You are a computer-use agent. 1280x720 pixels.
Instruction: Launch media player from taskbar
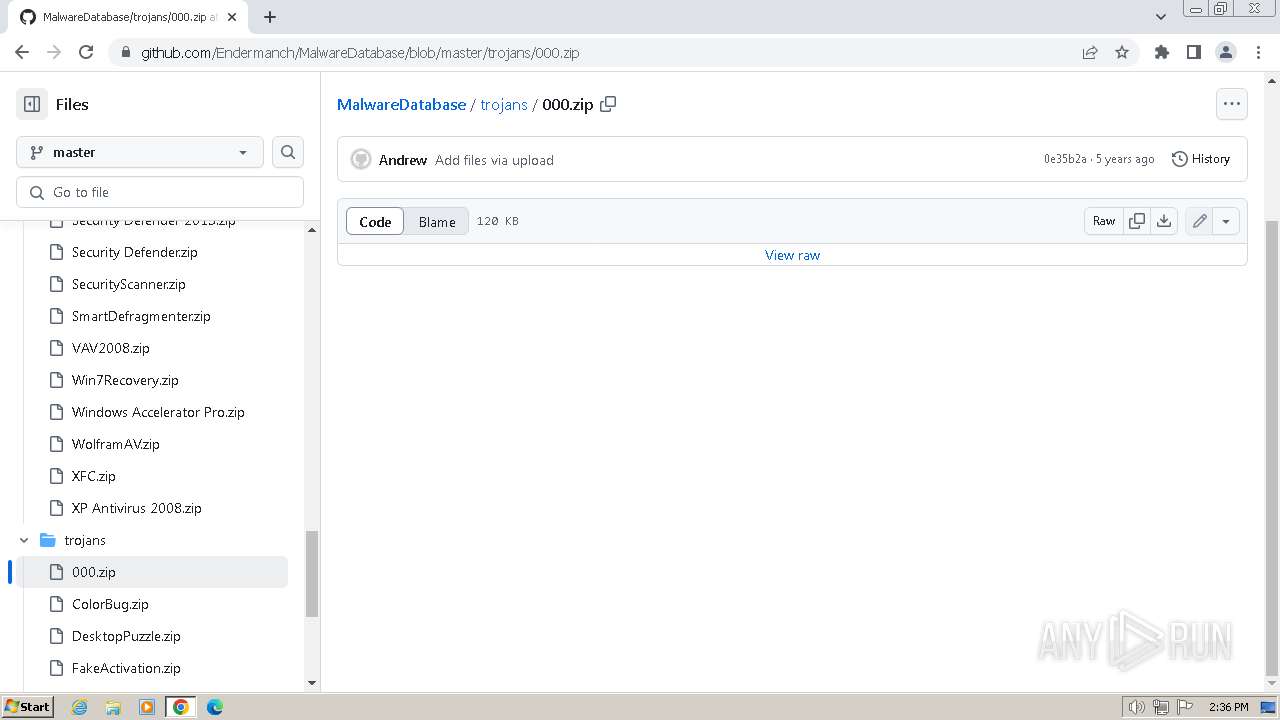[147, 707]
